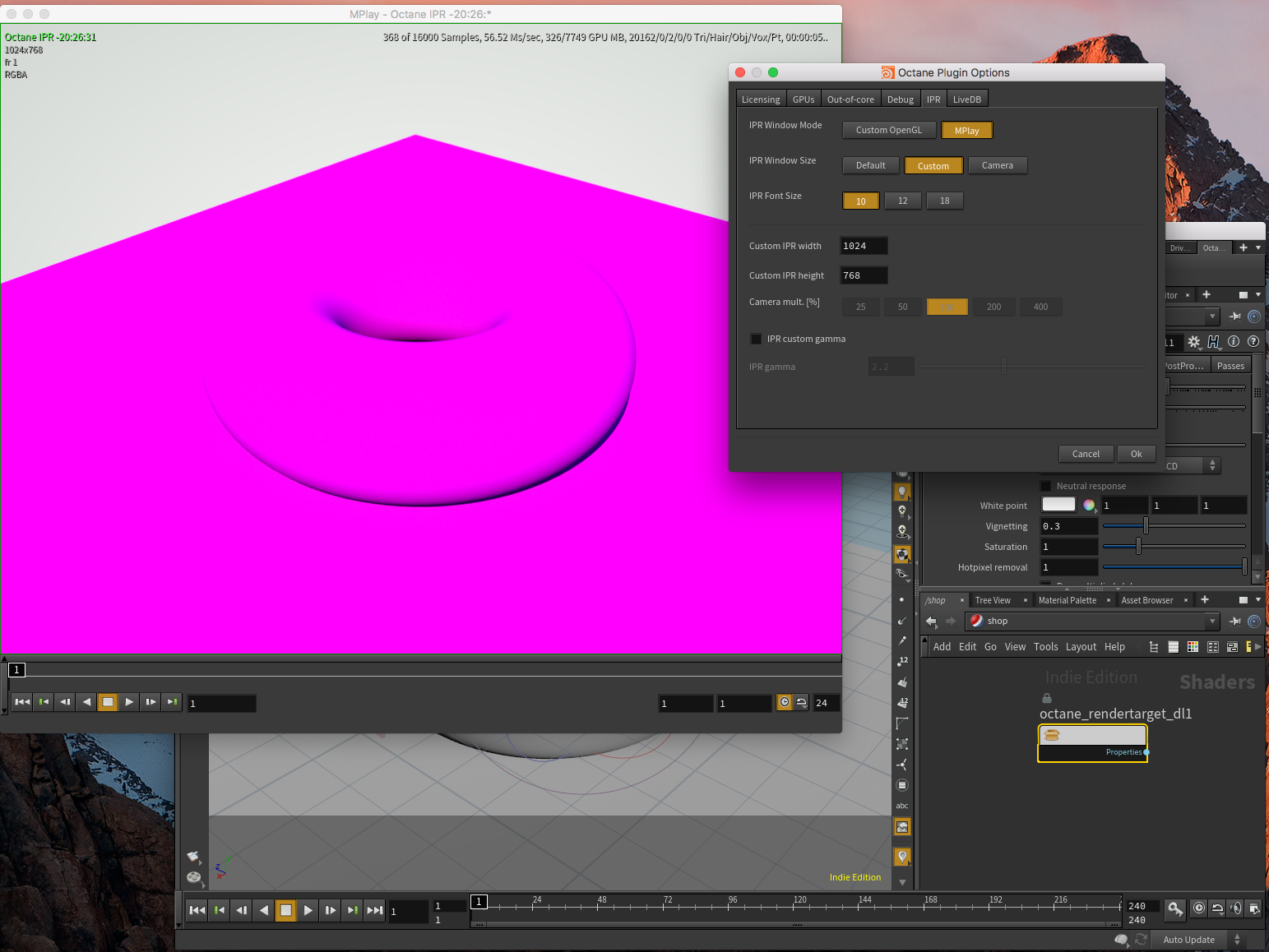Click the target ring icon beside shop path
Screen dimensions: 1269x952
[x=1254, y=621]
